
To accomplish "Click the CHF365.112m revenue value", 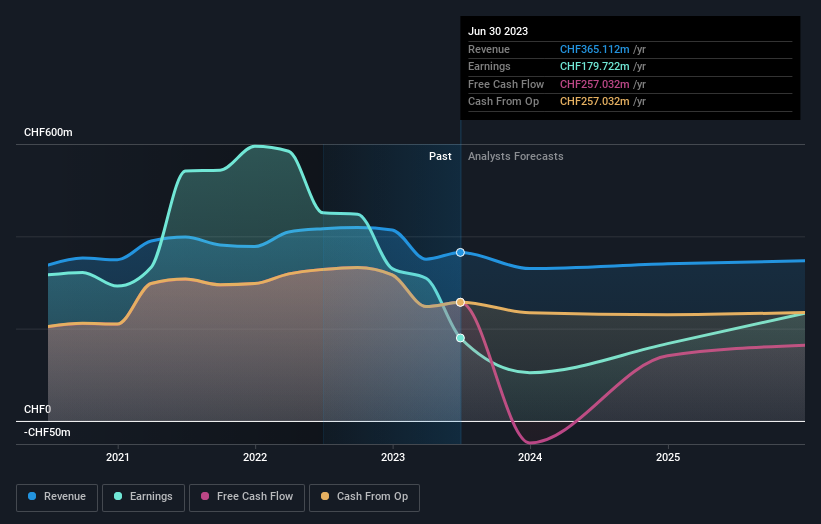I will point(594,49).
